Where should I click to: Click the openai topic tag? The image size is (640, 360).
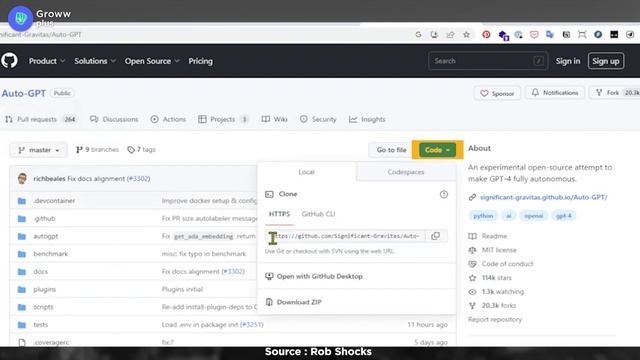point(533,216)
